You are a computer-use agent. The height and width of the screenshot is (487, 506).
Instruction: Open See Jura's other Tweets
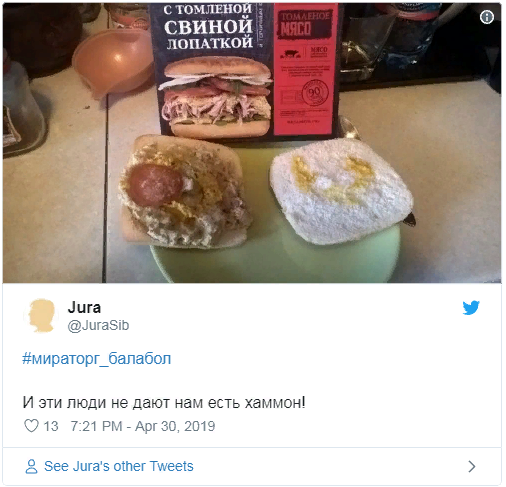tap(119, 466)
